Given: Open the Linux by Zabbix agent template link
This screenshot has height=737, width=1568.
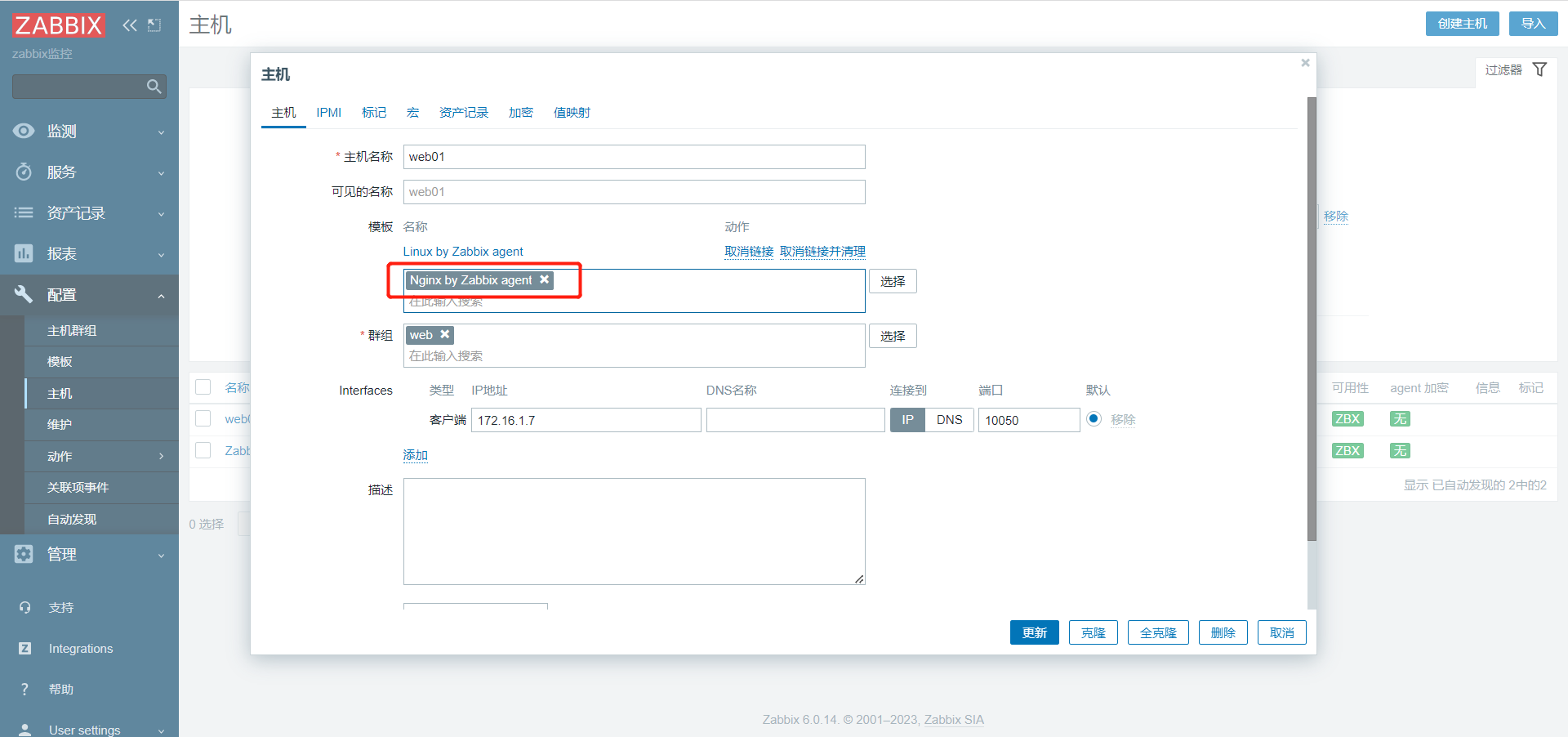Looking at the screenshot, I should [463, 252].
